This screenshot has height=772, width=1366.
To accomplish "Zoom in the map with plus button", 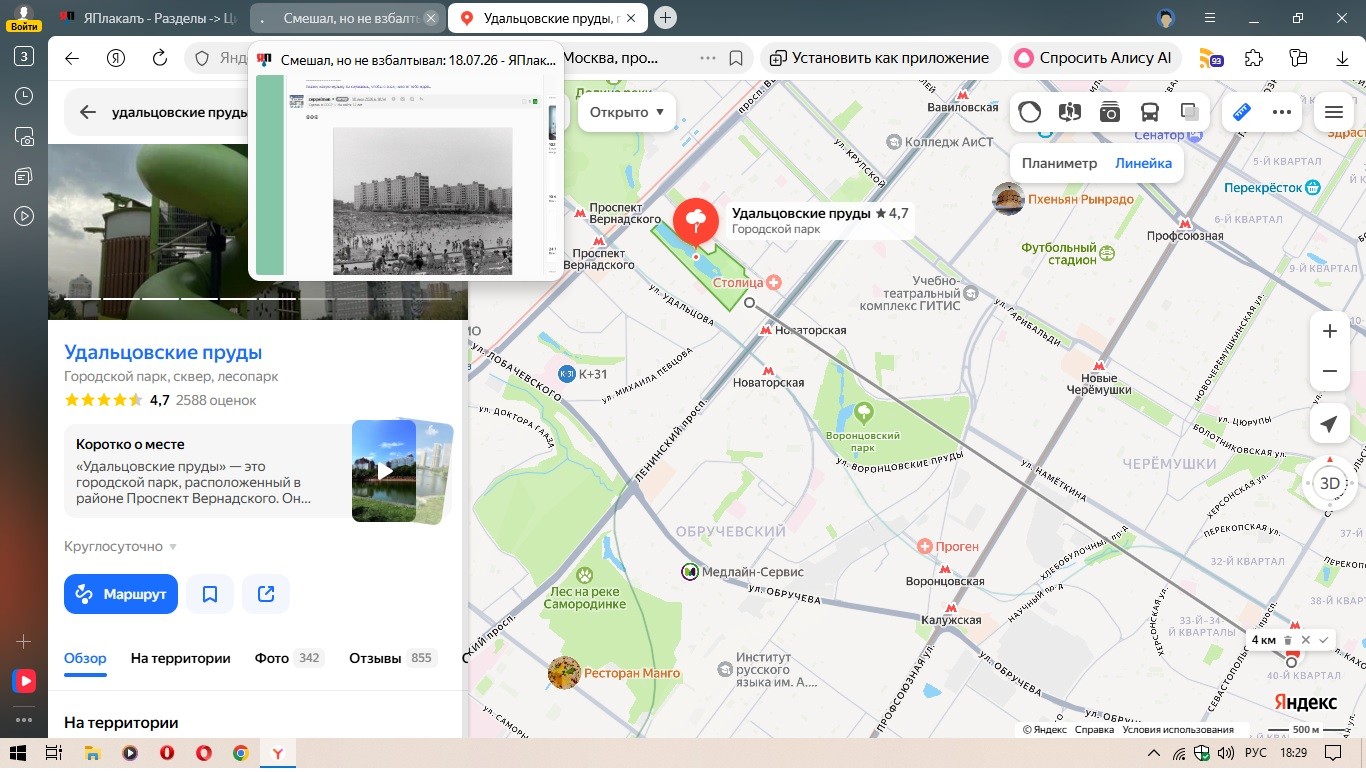I will click(1329, 332).
